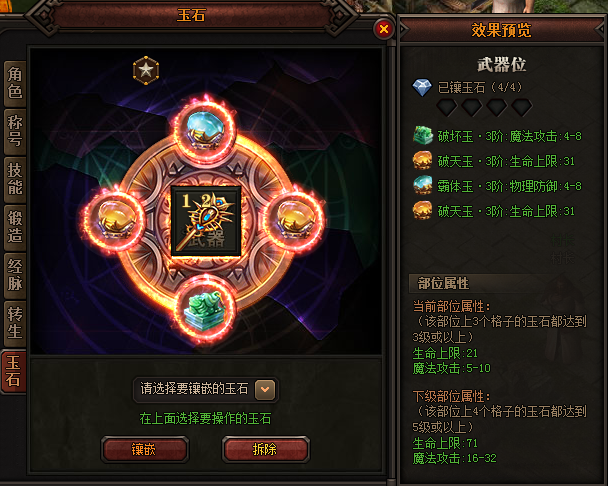Close the 玉石 panel with red X
608x486 pixels.
384,29
